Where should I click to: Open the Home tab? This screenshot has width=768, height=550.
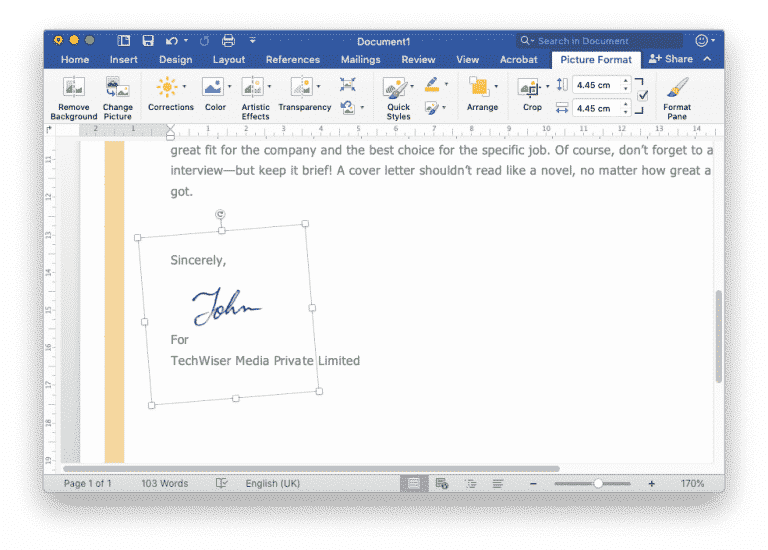[x=75, y=59]
